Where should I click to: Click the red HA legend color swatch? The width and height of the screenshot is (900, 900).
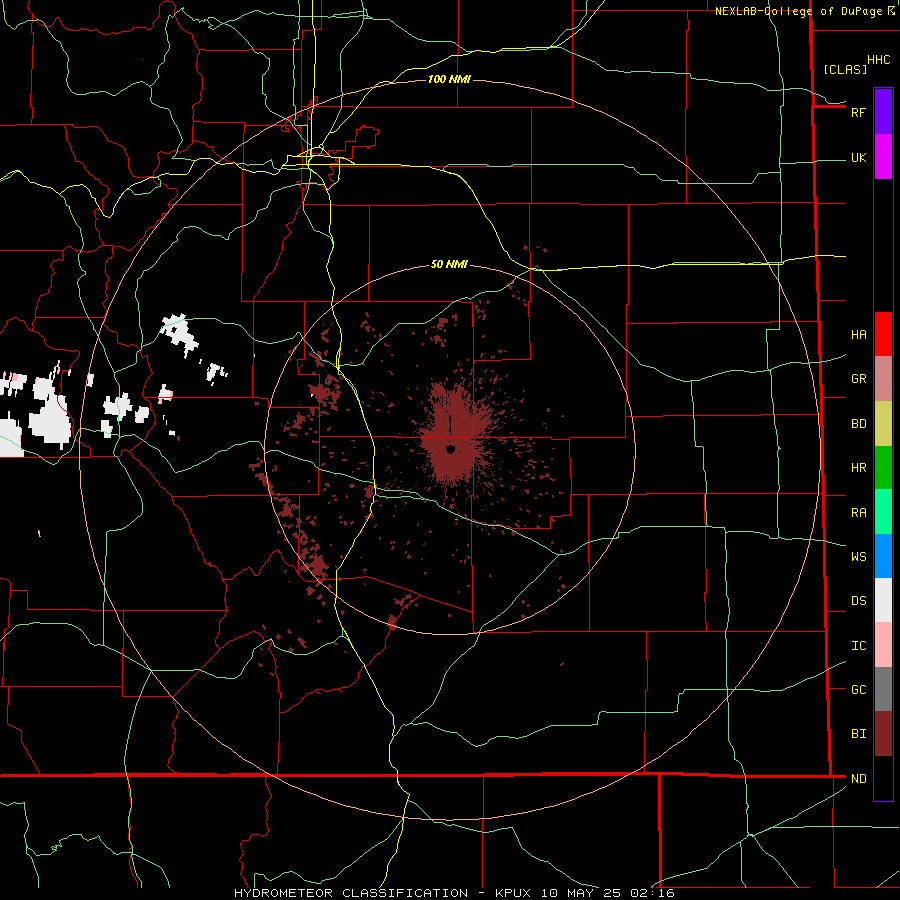[883, 334]
